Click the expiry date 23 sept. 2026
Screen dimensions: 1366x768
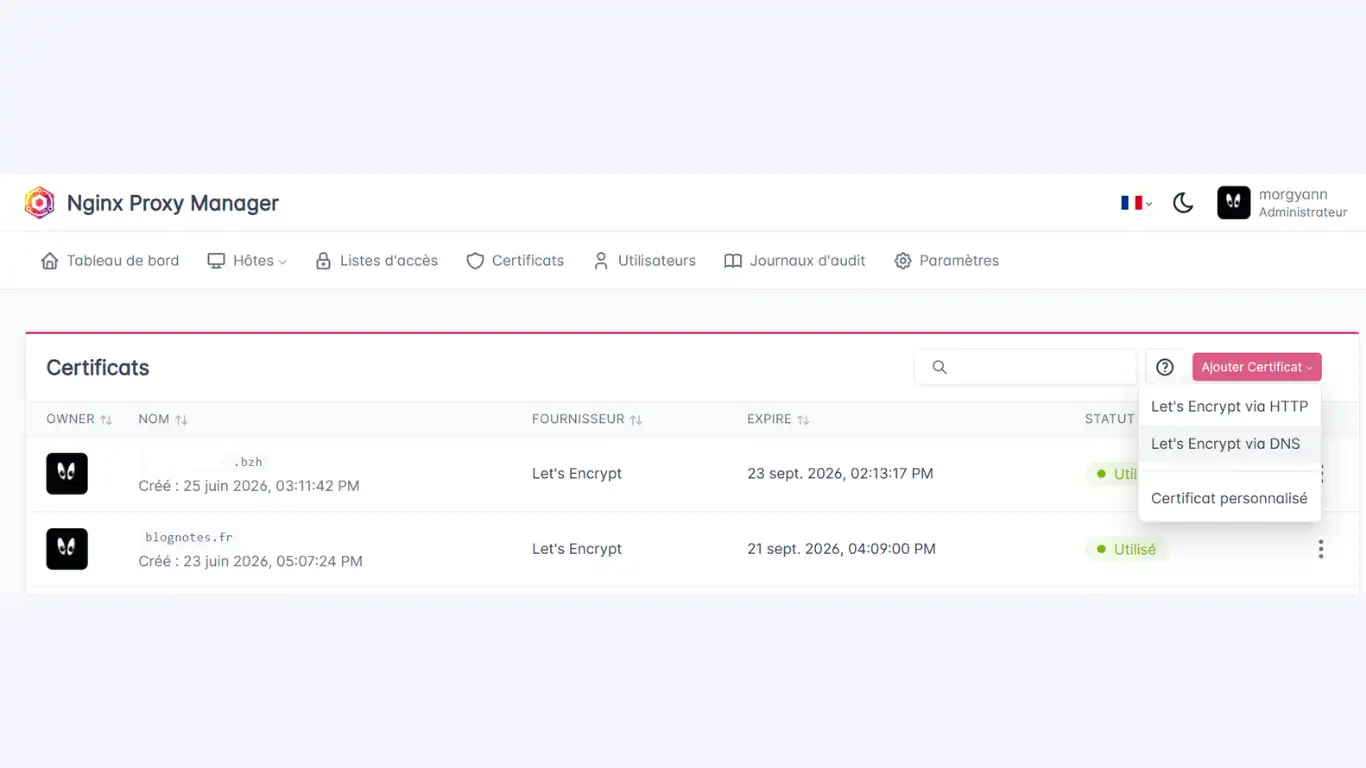click(840, 473)
